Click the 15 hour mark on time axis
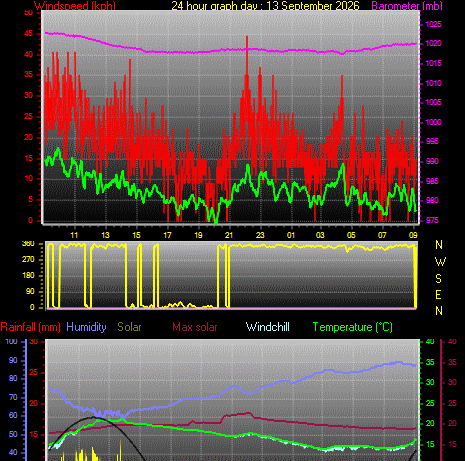Screen dimensions: 465x461 tap(136, 235)
